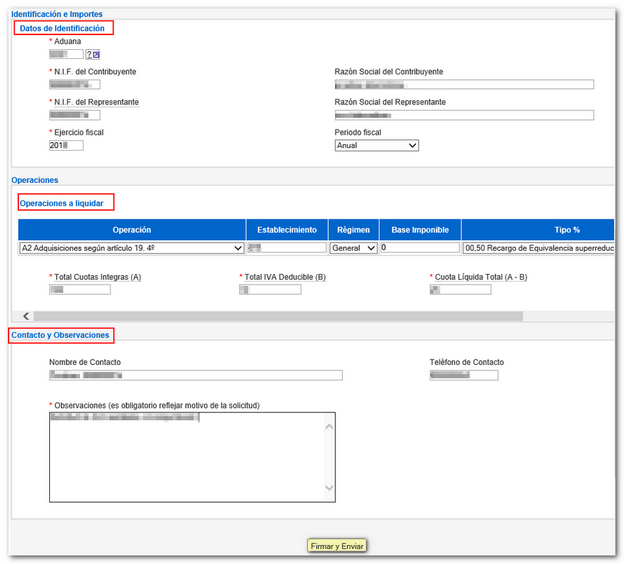Viewport: 624px width, 564px height.
Task: Click the Base Imponible input field
Action: click(419, 248)
